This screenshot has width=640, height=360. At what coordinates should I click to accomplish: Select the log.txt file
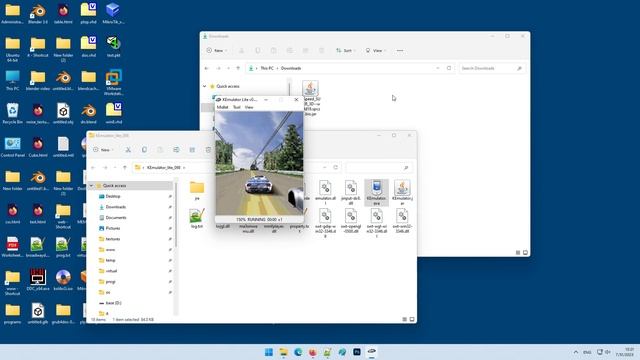point(197,218)
